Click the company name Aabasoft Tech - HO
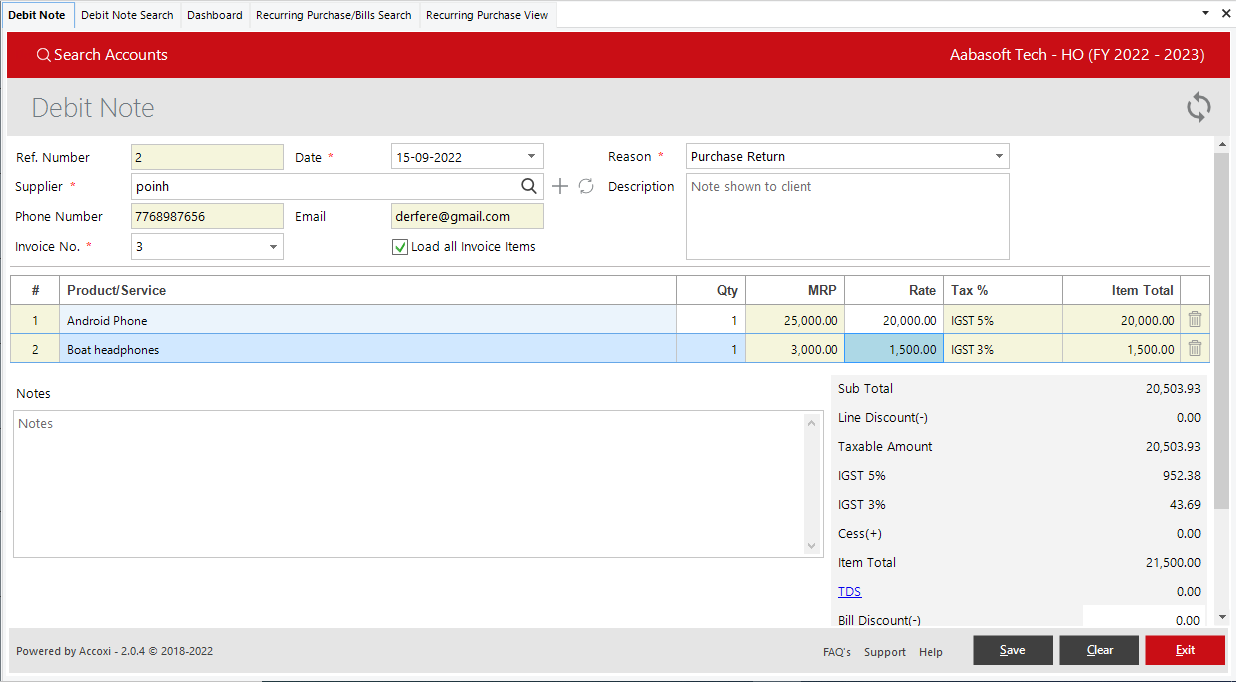Screen dimensions: 1236x682 click(1017, 55)
